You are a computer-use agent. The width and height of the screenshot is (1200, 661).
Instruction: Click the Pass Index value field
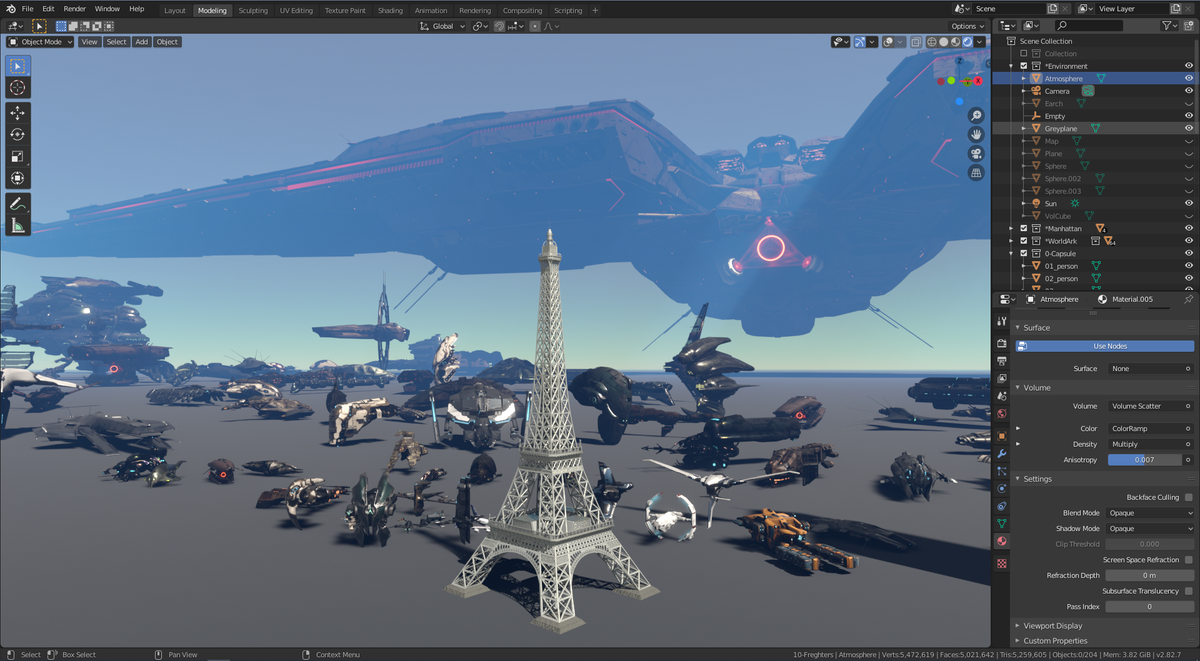(x=1149, y=607)
